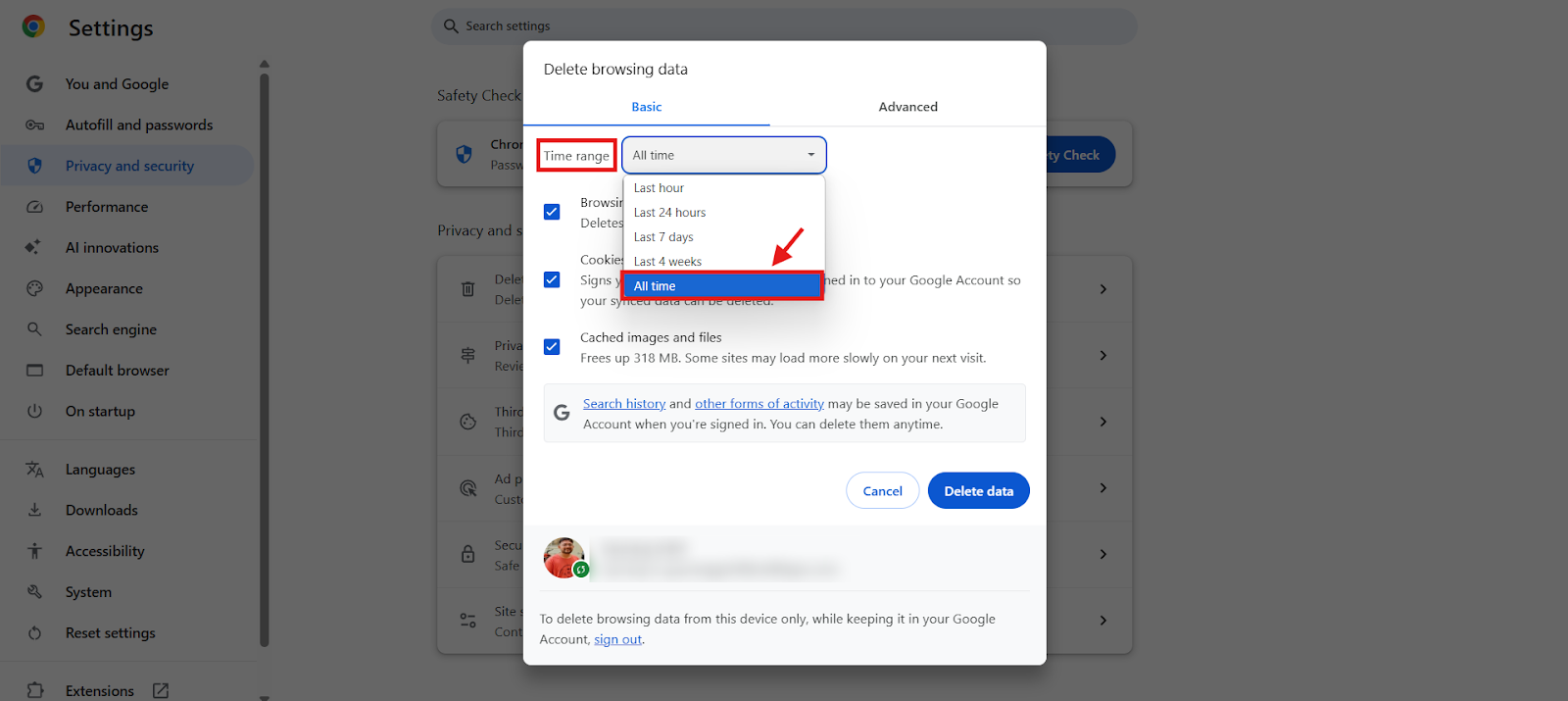The height and width of the screenshot is (701, 1568).
Task: Switch to the Basic tab
Action: [x=647, y=107]
